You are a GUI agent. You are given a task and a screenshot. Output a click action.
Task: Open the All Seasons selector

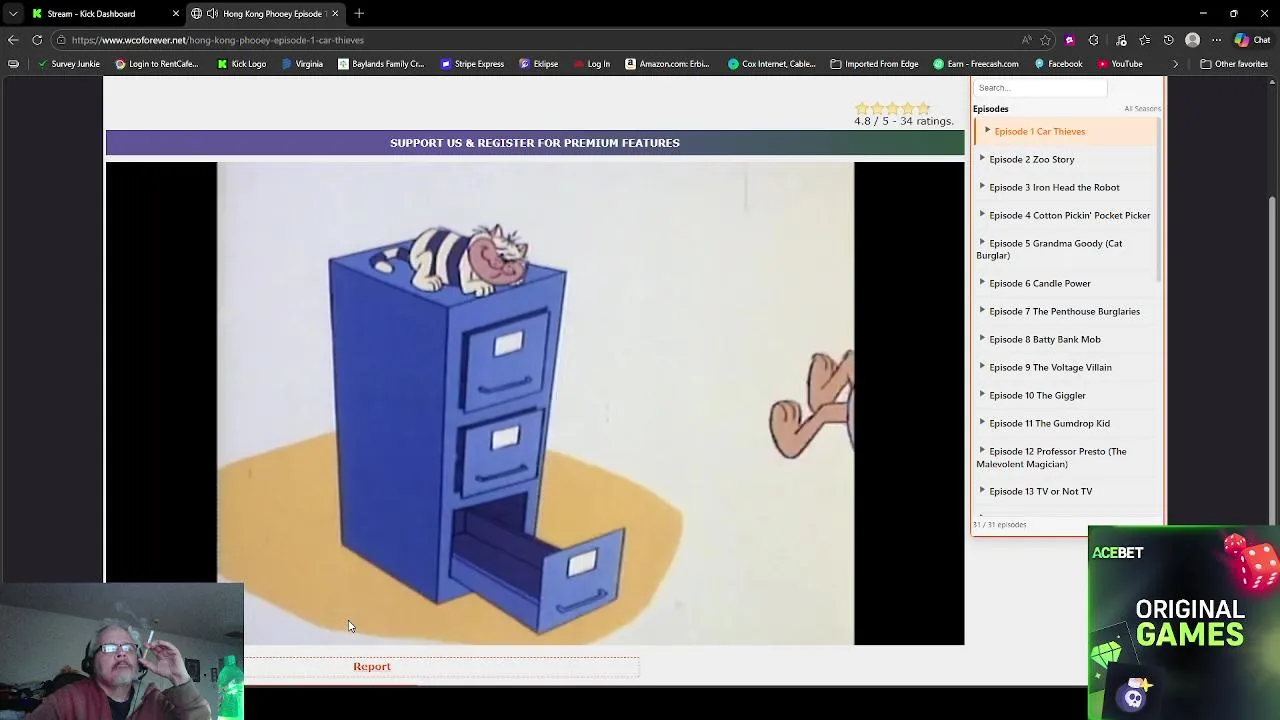(x=1142, y=109)
